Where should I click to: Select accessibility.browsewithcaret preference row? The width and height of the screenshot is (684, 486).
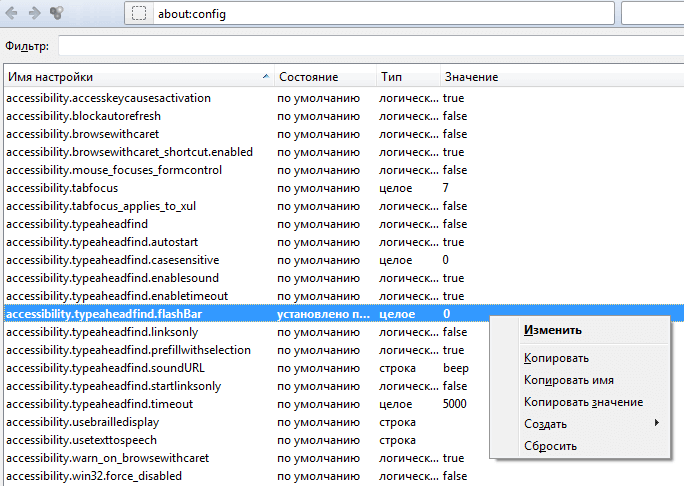coord(139,134)
